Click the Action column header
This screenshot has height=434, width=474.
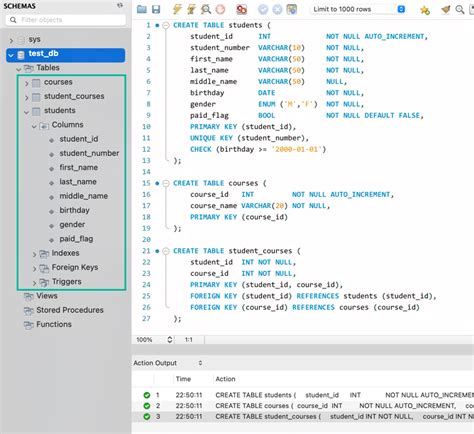225,379
